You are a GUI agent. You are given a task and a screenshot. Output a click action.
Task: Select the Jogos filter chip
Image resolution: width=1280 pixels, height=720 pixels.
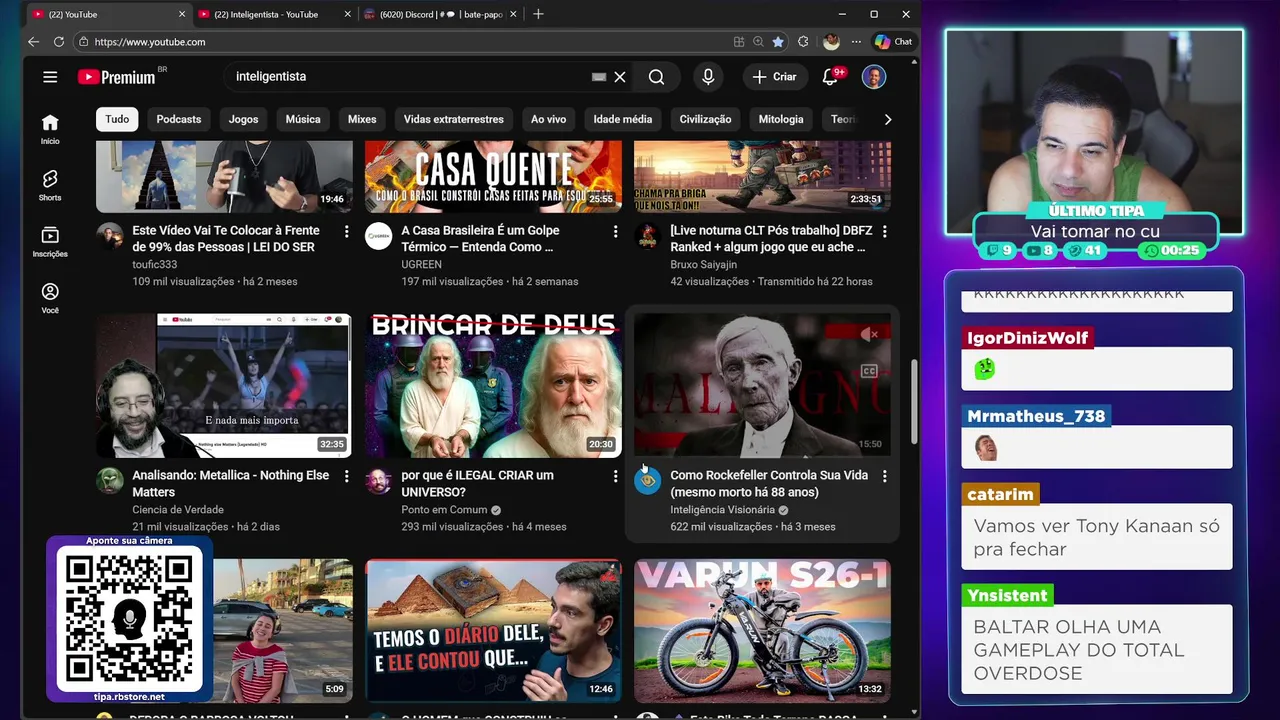(243, 119)
